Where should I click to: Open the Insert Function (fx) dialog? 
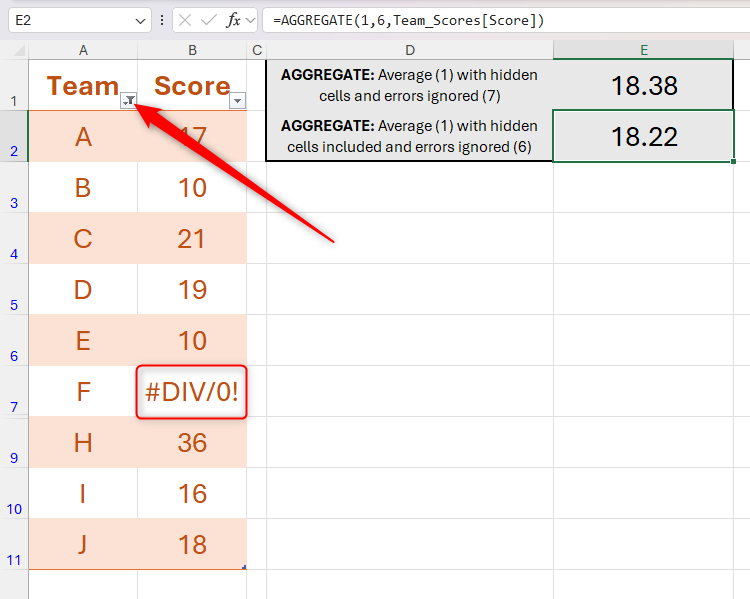coord(235,20)
